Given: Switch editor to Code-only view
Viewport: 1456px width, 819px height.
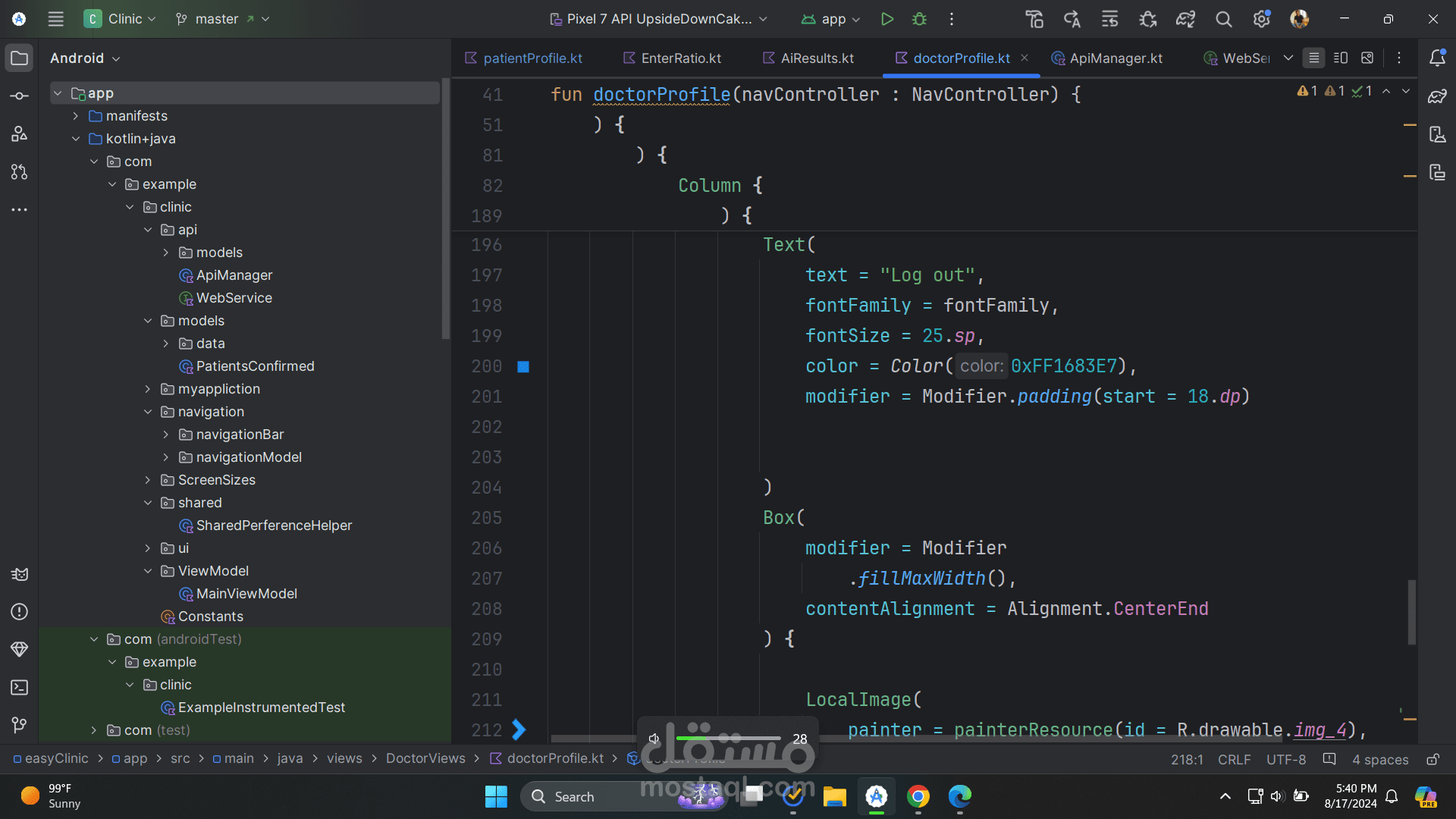Looking at the screenshot, I should pos(1314,58).
